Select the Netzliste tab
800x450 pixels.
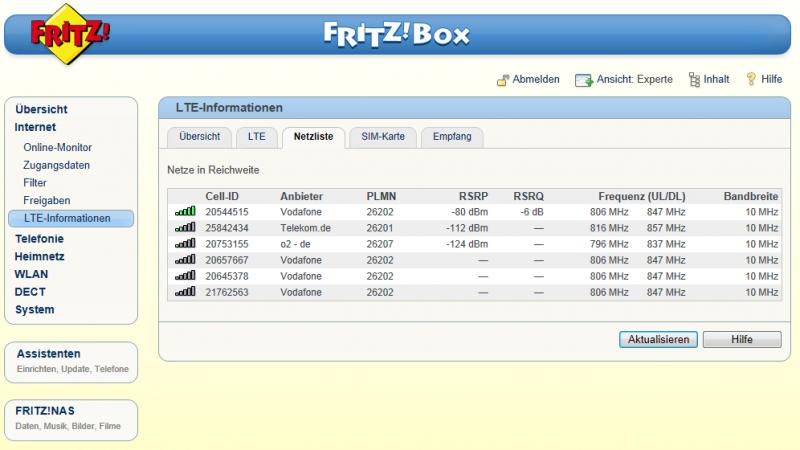click(313, 137)
